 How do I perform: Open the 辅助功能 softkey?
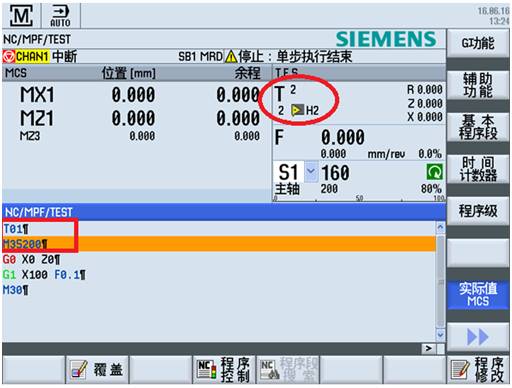478,85
